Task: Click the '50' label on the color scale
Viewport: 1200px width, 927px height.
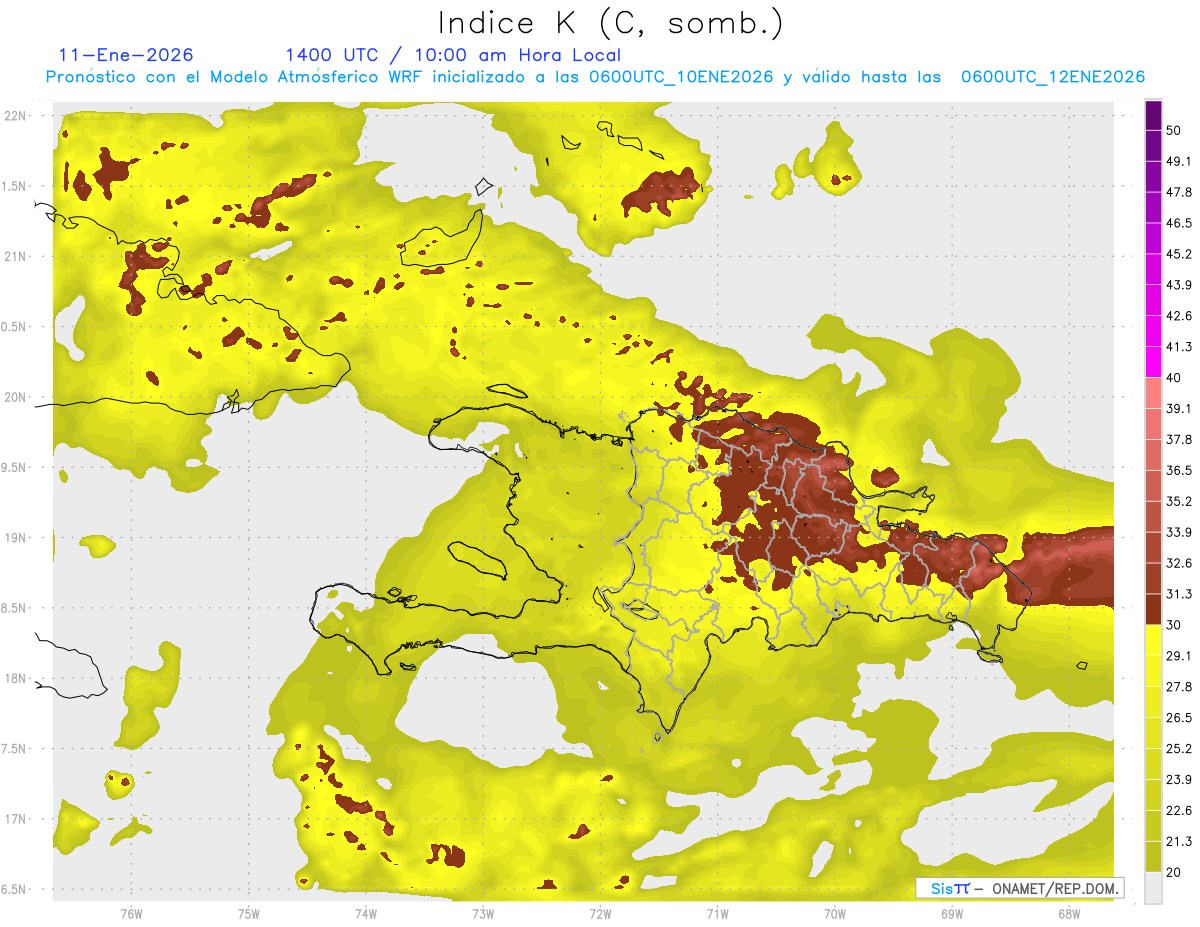Action: [1174, 130]
